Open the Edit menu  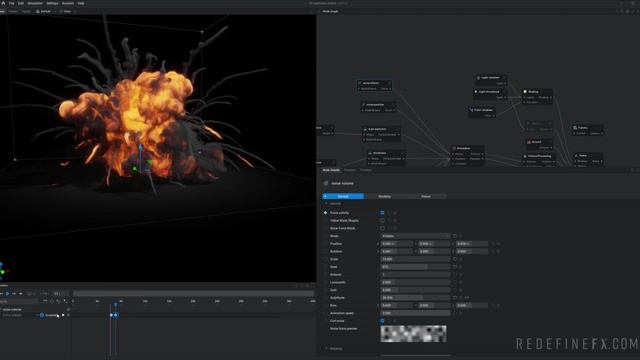point(20,3)
